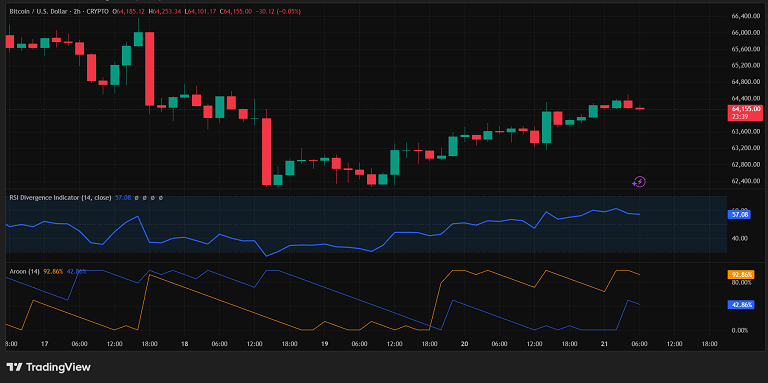
Task: Click the blue 42.86% Aroon axis label
Action: point(742,305)
